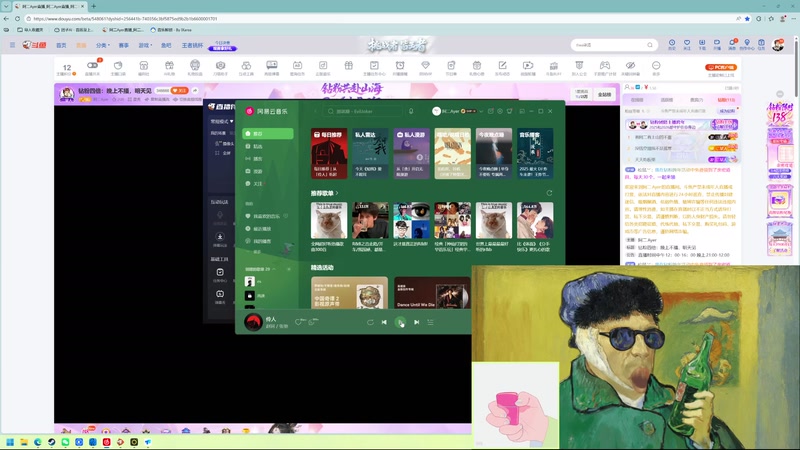Click the Douyu logo on the site header
This screenshot has width=800, height=450.
point(34,45)
